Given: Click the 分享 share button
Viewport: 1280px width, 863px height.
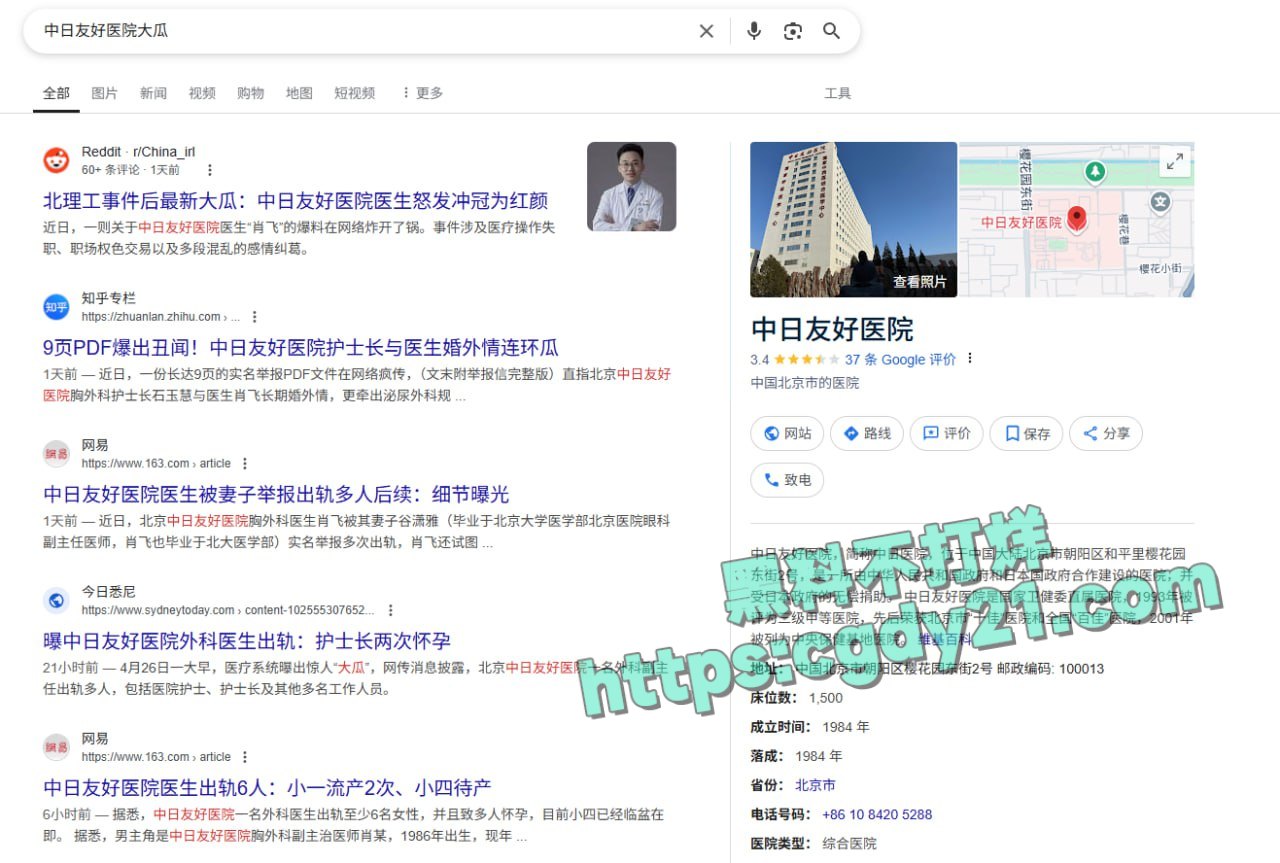Looking at the screenshot, I should [1106, 433].
